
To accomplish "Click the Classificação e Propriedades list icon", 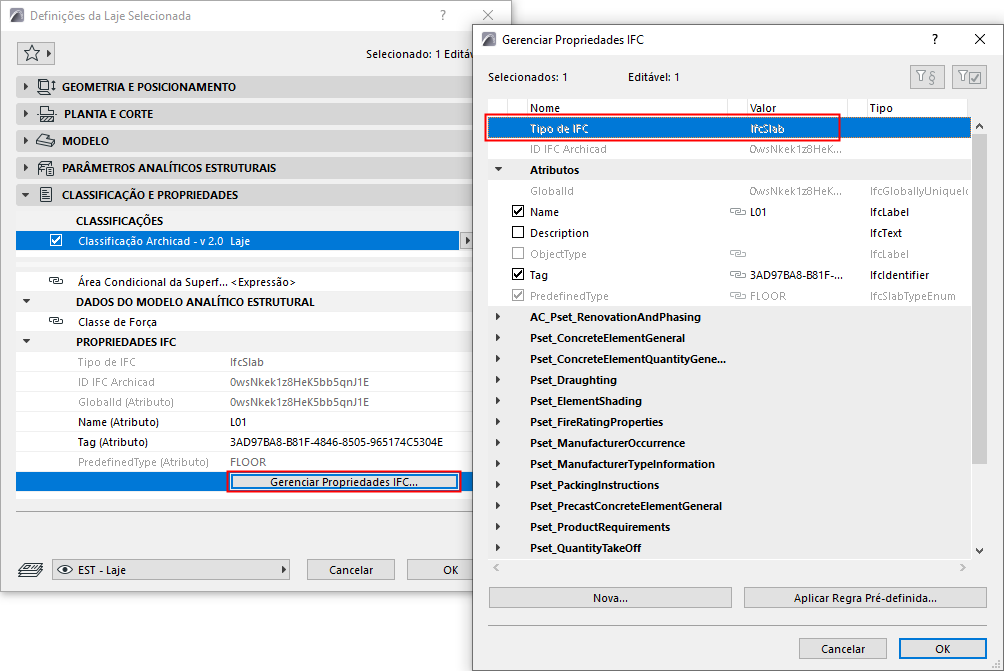I will coord(46,195).
